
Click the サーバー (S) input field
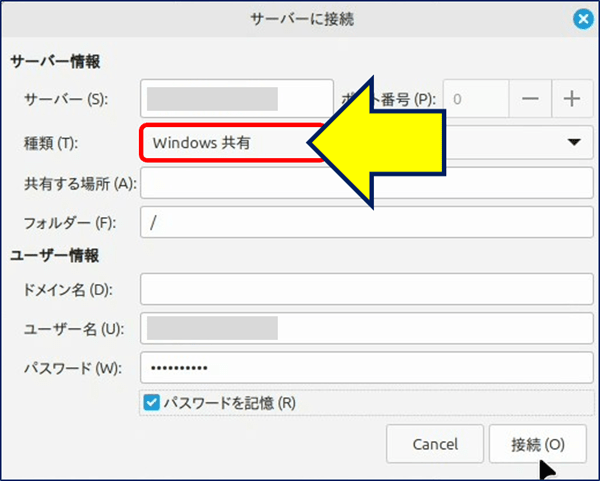click(x=237, y=98)
